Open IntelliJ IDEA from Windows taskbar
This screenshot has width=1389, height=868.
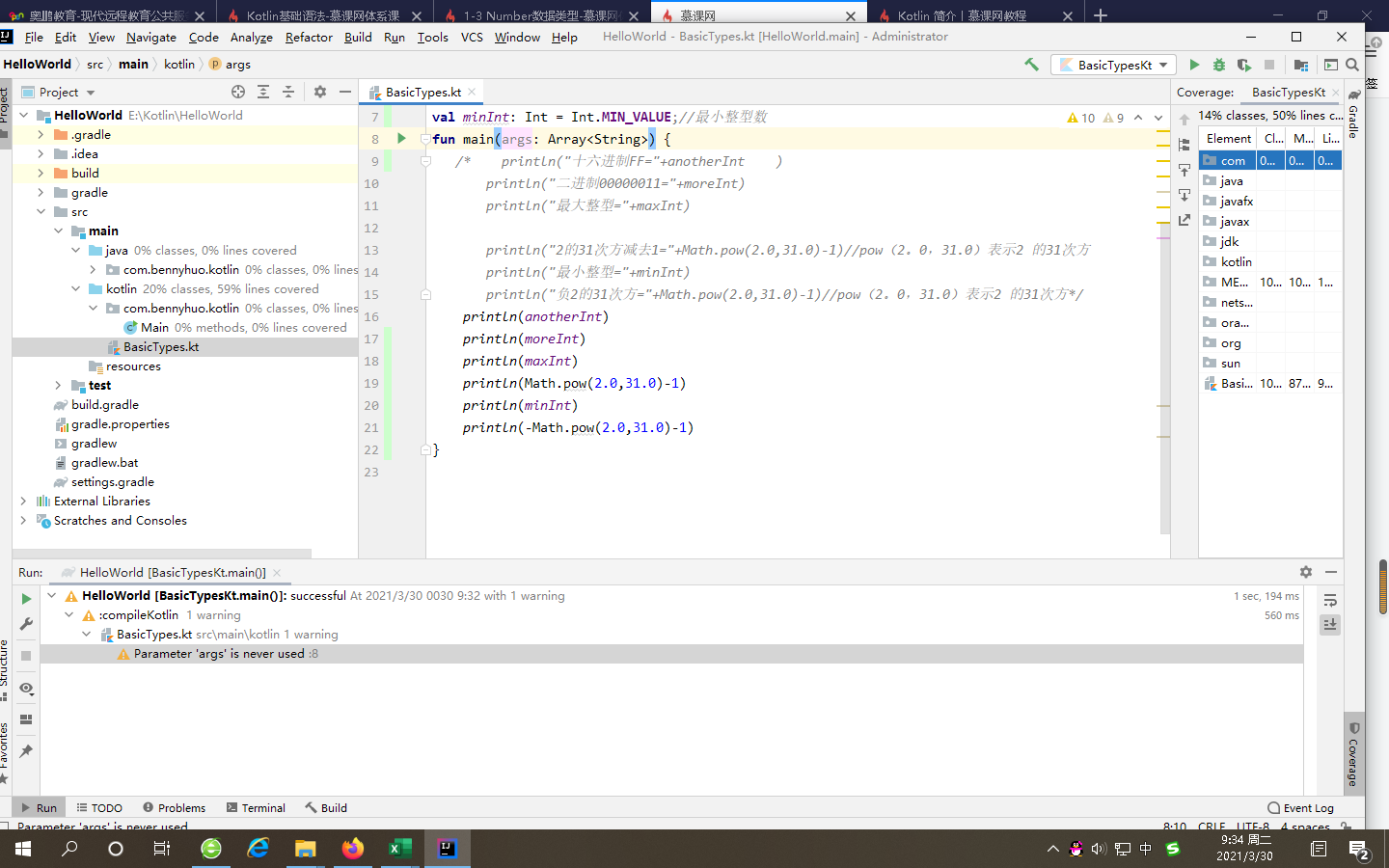point(448,849)
